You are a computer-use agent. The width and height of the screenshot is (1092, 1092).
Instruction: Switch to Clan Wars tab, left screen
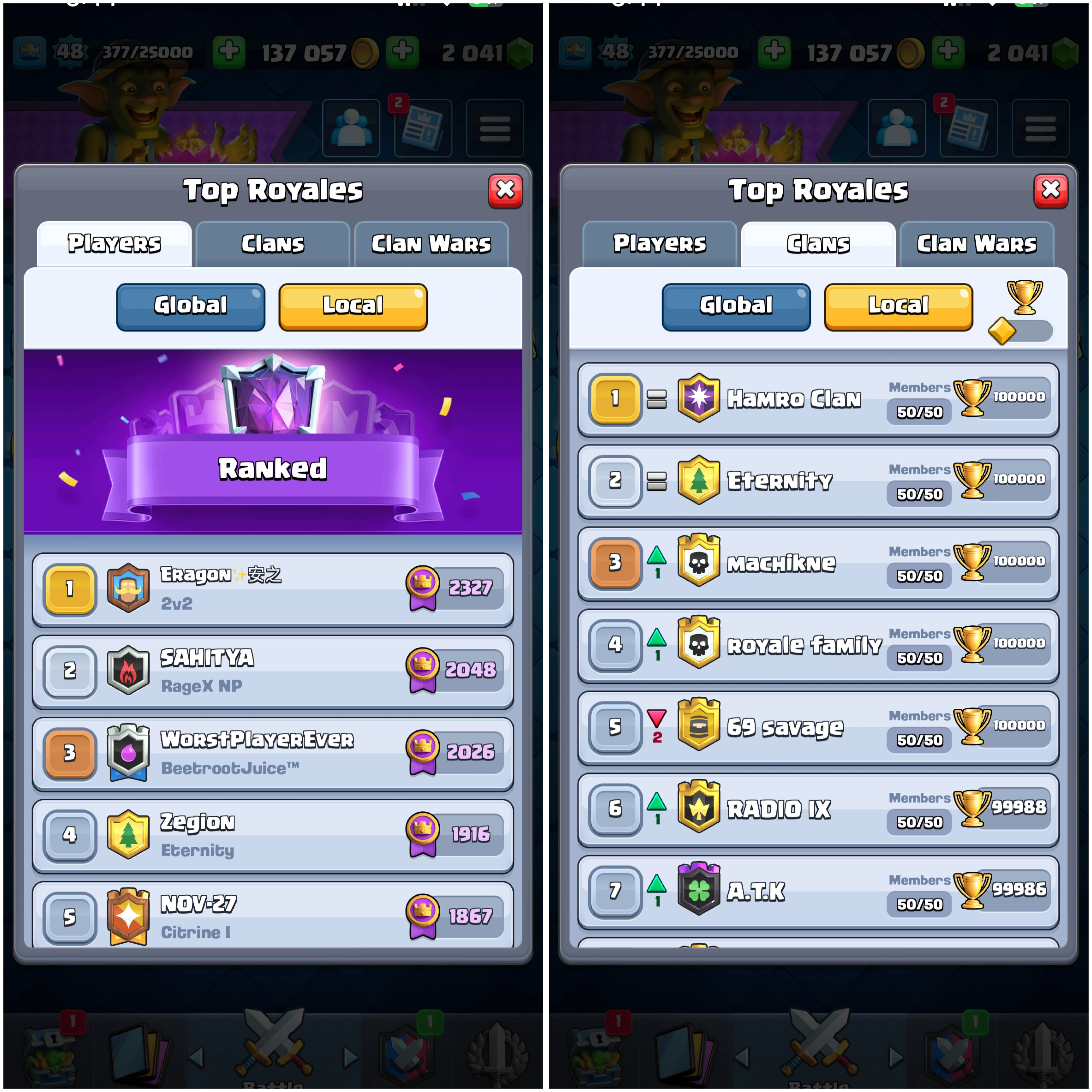(x=431, y=244)
